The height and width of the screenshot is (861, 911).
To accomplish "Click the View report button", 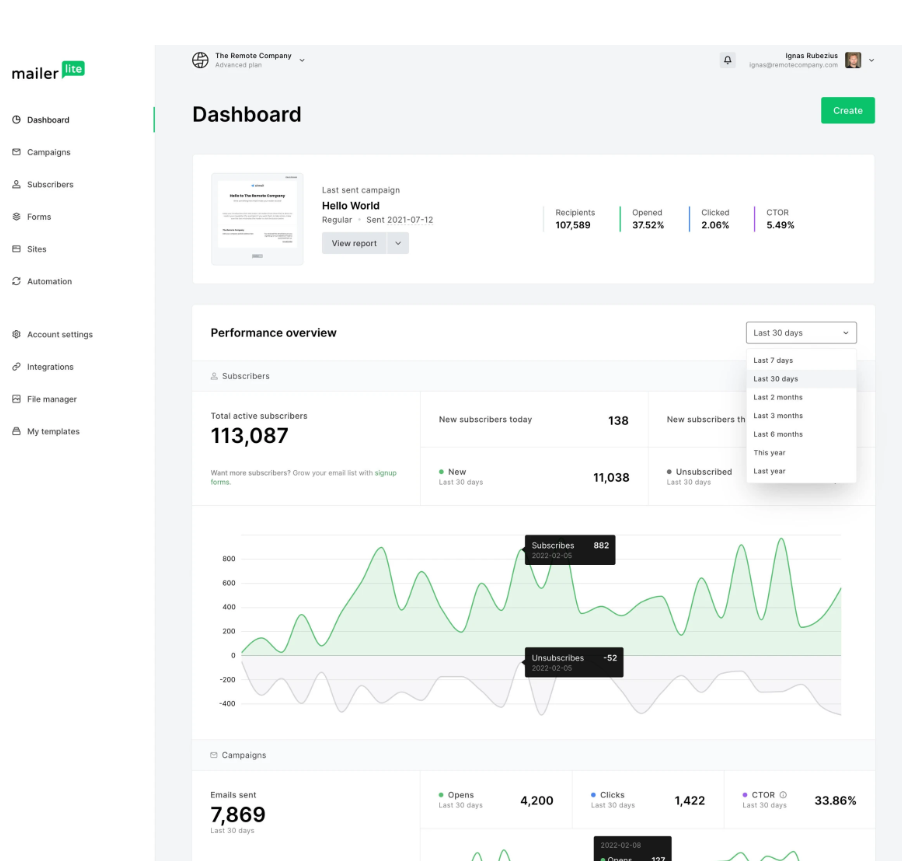I will pyautogui.click(x=354, y=243).
